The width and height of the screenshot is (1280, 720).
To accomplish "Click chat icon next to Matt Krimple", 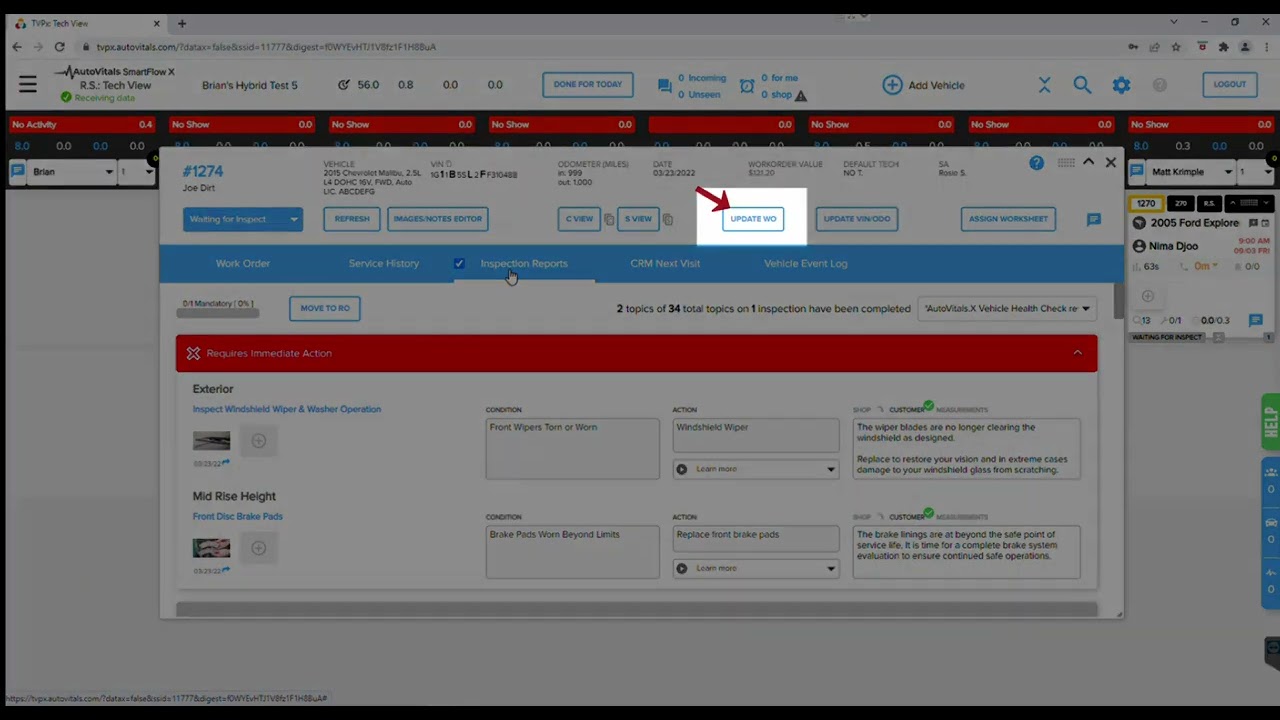I will [x=1137, y=172].
